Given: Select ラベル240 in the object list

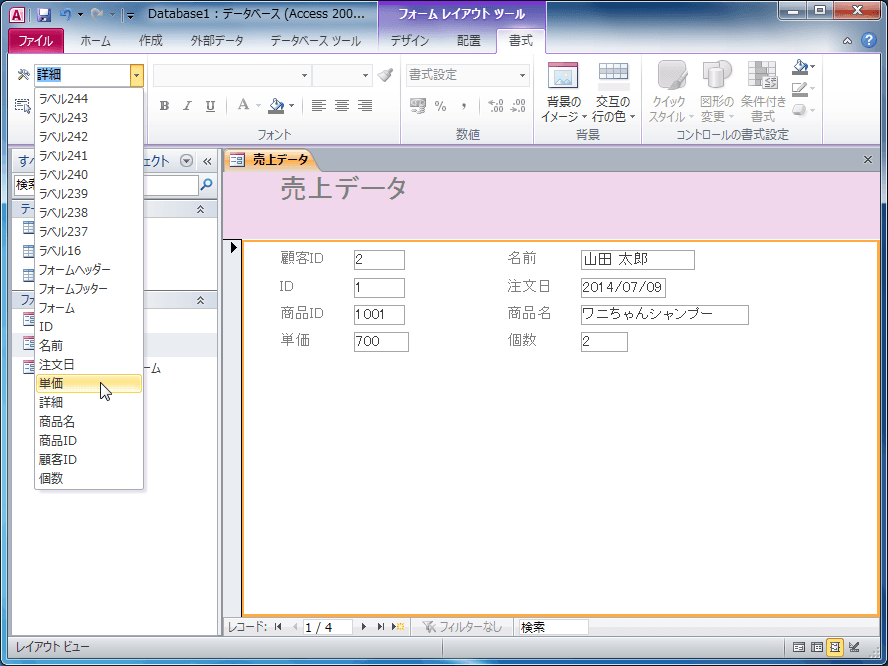Looking at the screenshot, I should pyautogui.click(x=88, y=174).
